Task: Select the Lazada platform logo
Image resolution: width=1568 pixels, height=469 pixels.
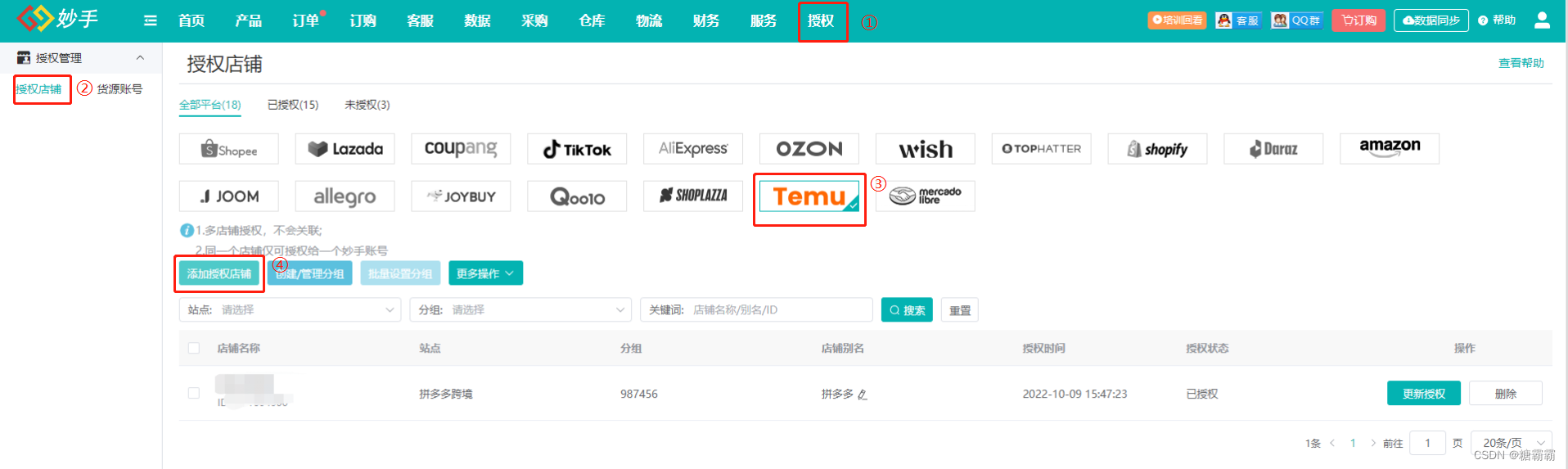Action: (345, 149)
